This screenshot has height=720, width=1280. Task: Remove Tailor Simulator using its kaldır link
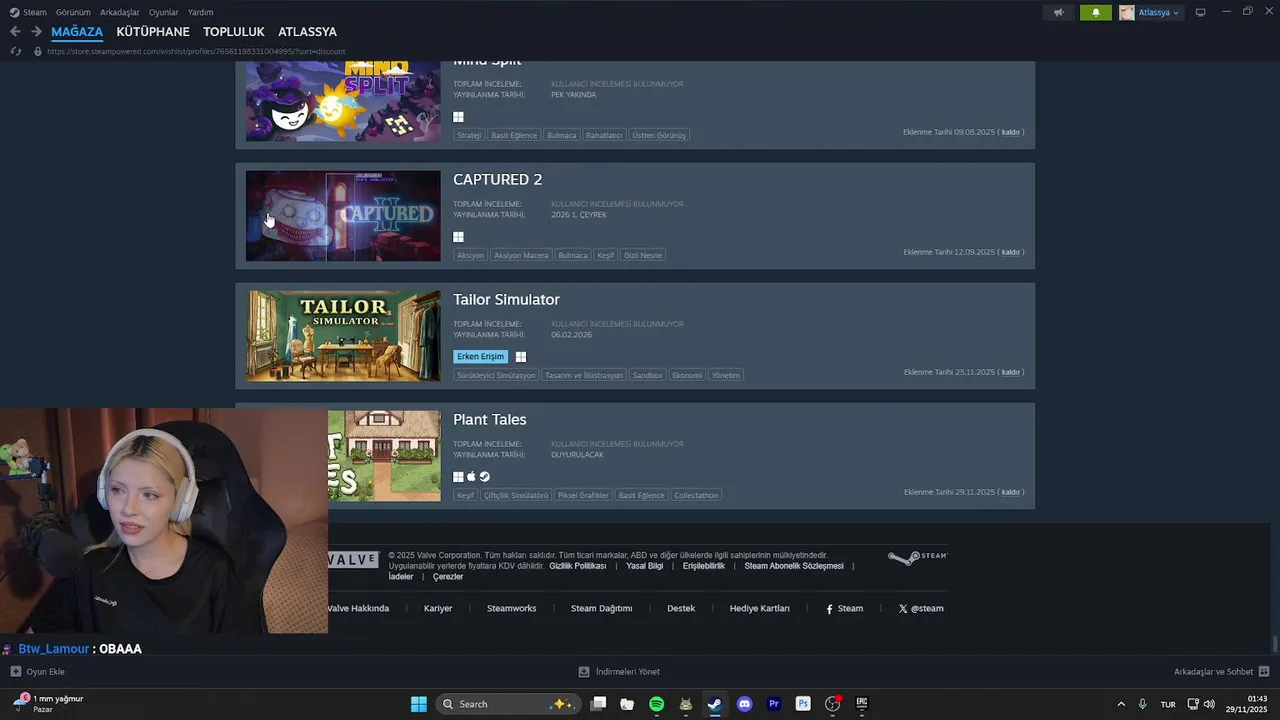(x=1011, y=372)
